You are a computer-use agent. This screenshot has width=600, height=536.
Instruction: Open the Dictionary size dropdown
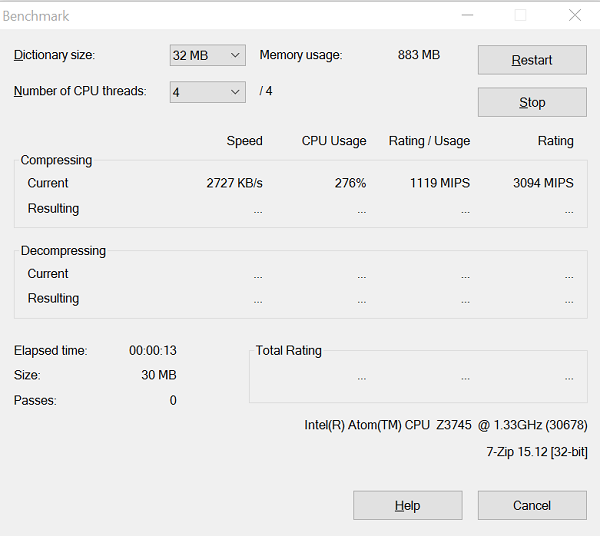click(x=207, y=55)
